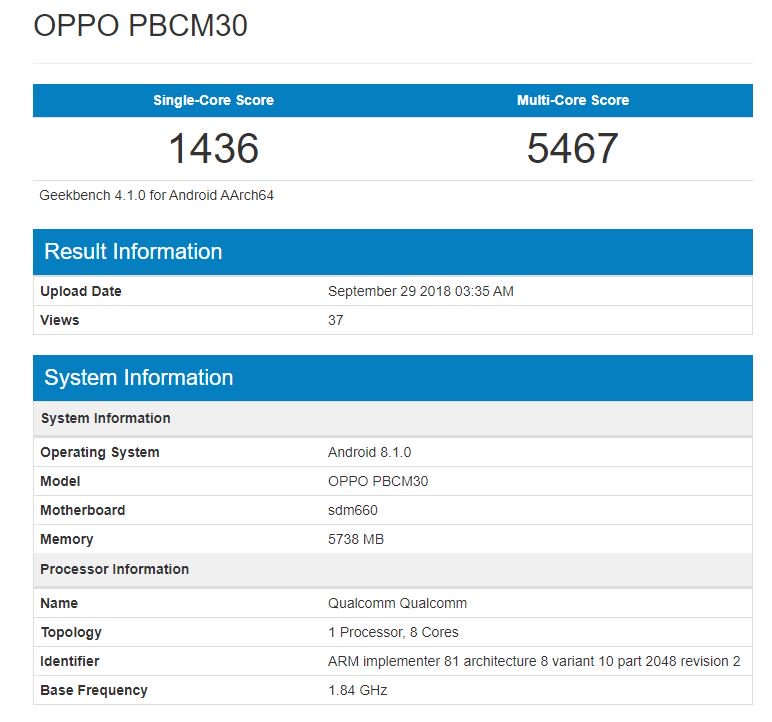Viewport: 772px width, 722px height.
Task: Select the Multi-Core Score column header
Action: point(573,100)
